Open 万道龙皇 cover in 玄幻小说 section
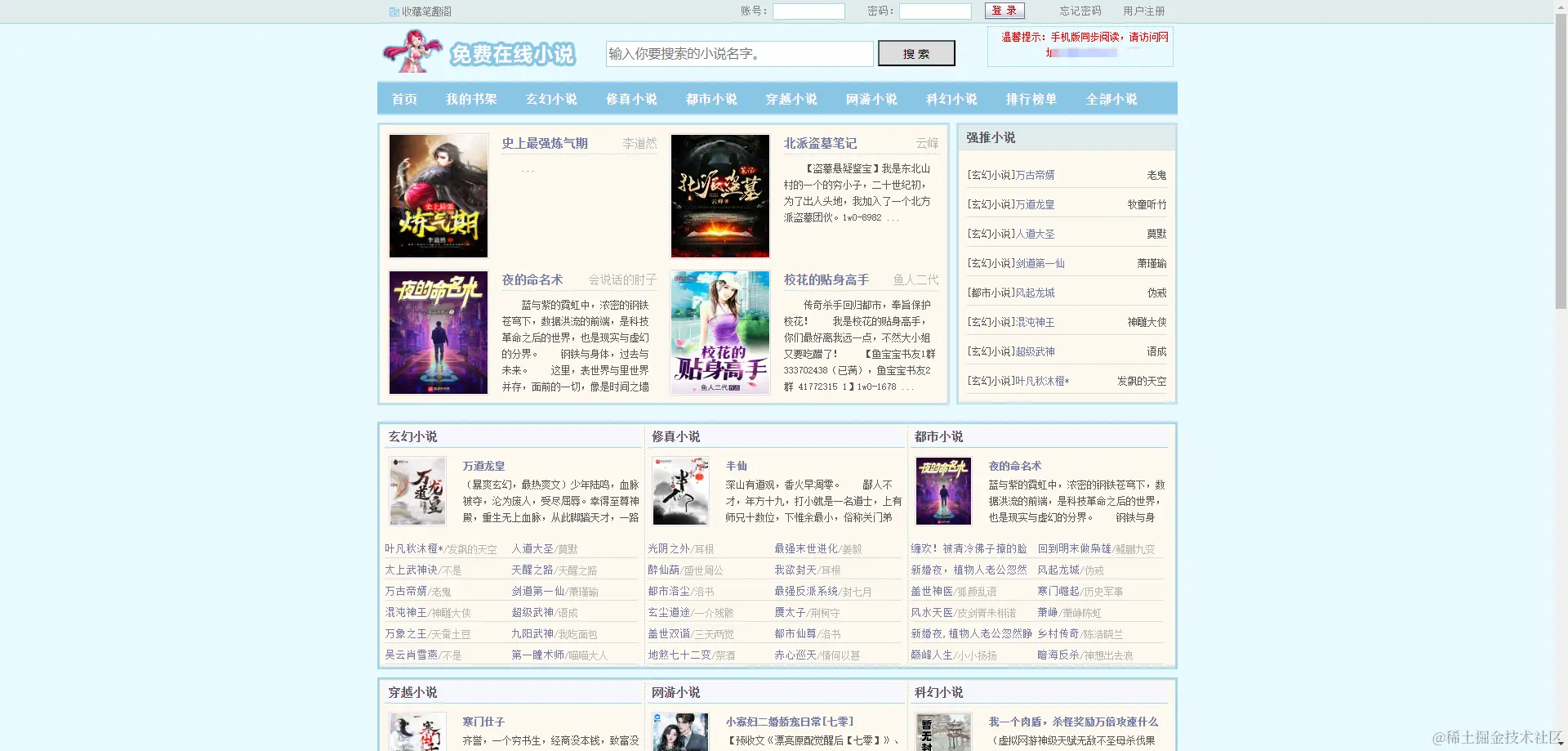The height and width of the screenshot is (751, 1568). 417,491
